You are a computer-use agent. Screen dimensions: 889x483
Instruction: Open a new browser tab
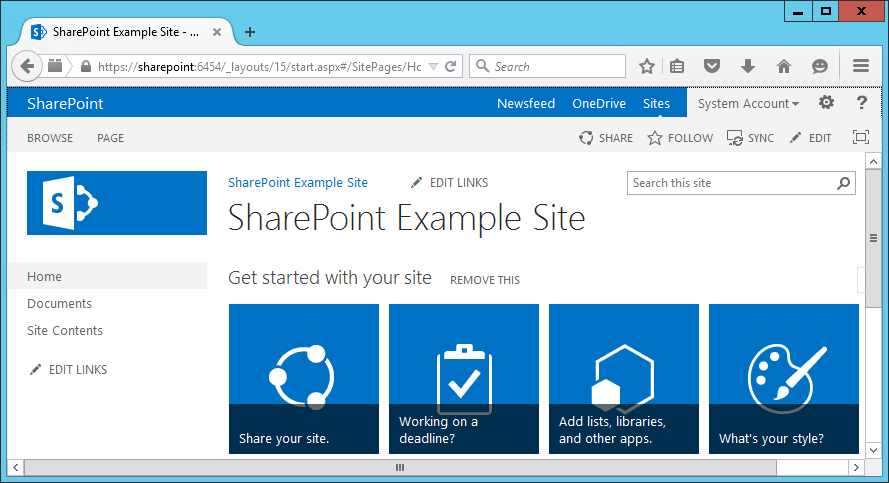(x=249, y=32)
